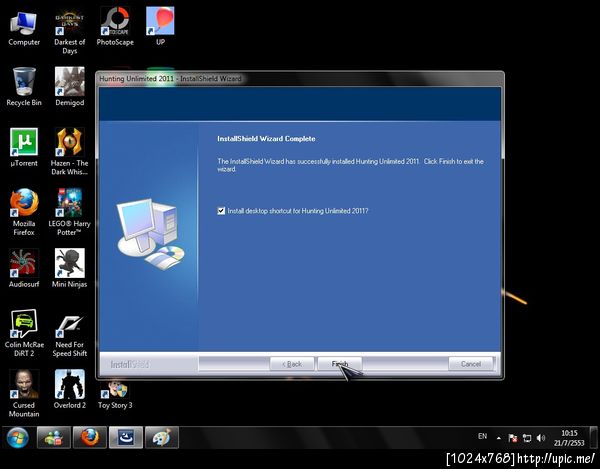The image size is (600, 469).
Task: Click the InstallShield Wizard Complete heading
Action: click(x=266, y=139)
